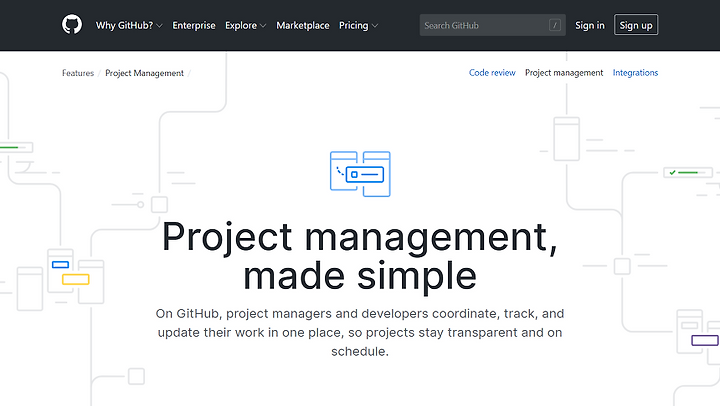
Task: Expand the Pricing dropdown menu
Action: pyautogui.click(x=358, y=25)
